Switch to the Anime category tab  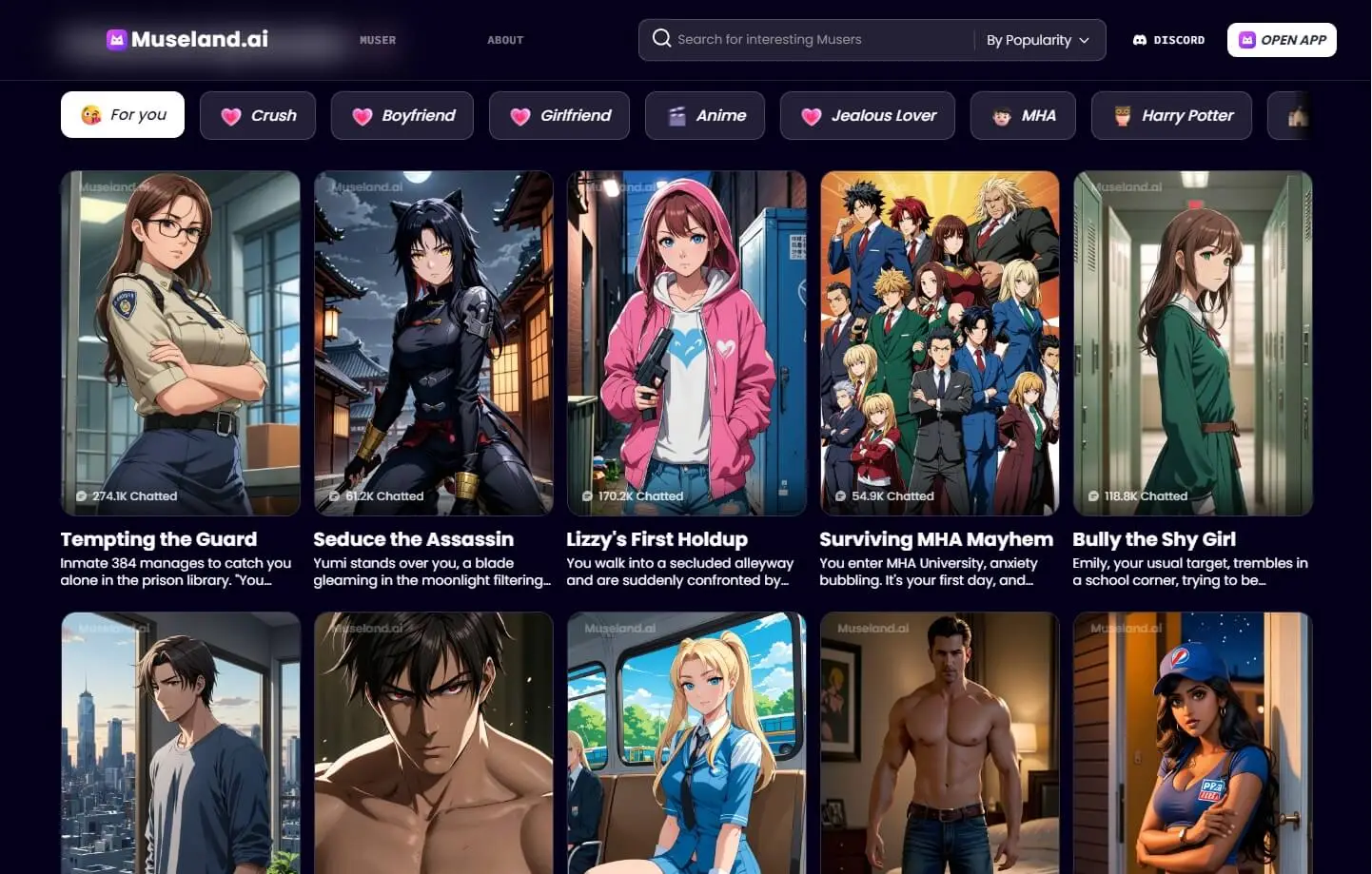coord(705,115)
